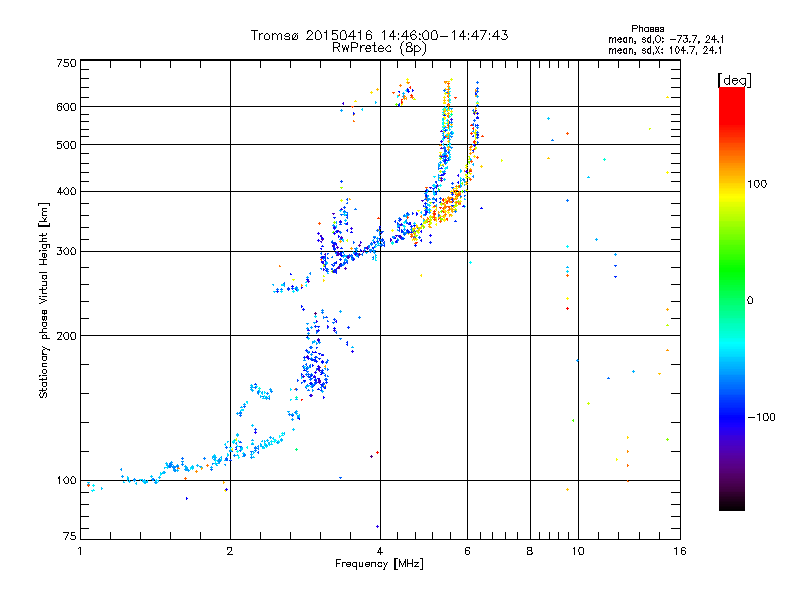Click the colorbar label "100"

757,184
